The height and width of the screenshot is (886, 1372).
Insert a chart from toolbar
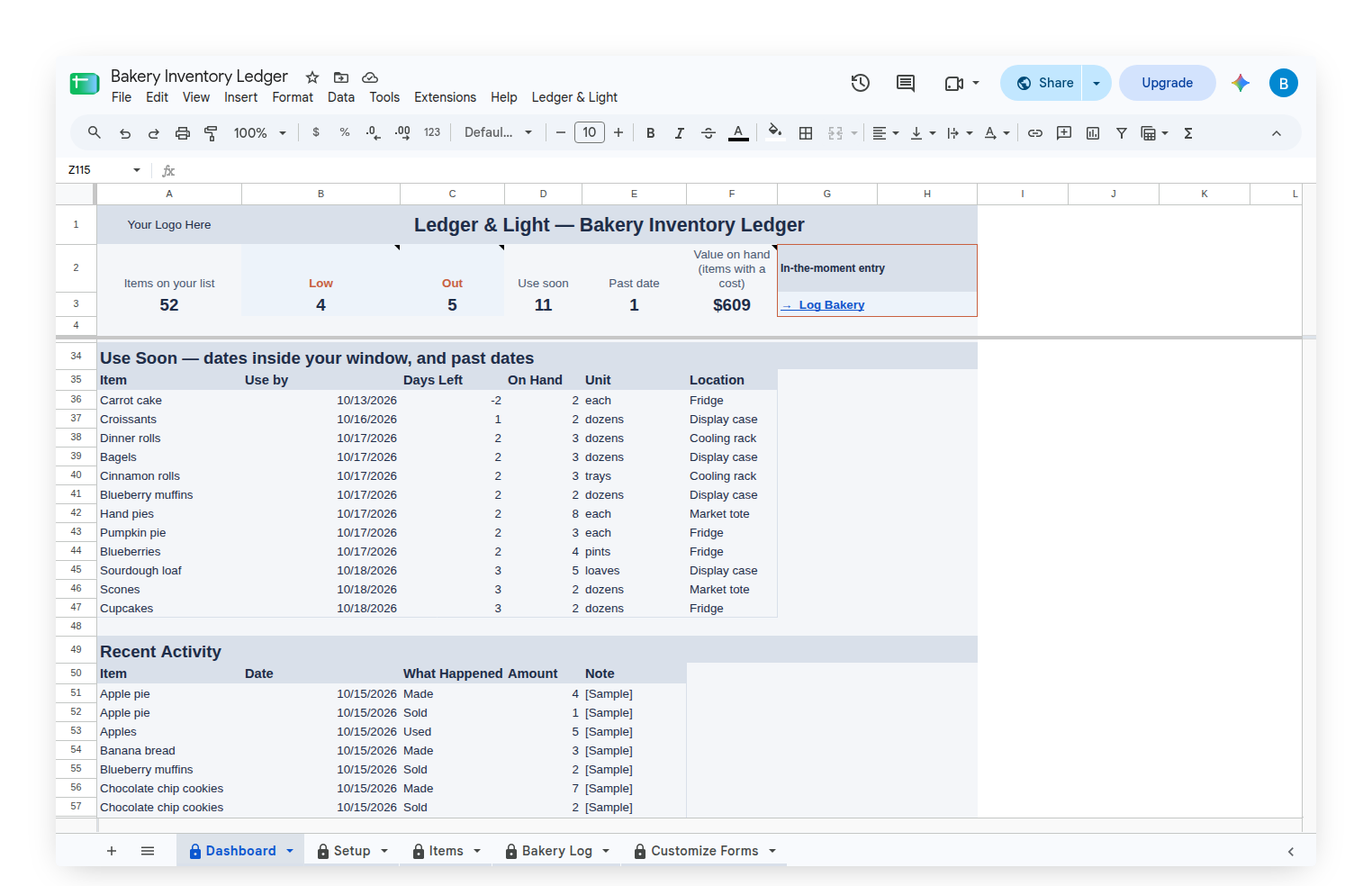pyautogui.click(x=1093, y=133)
